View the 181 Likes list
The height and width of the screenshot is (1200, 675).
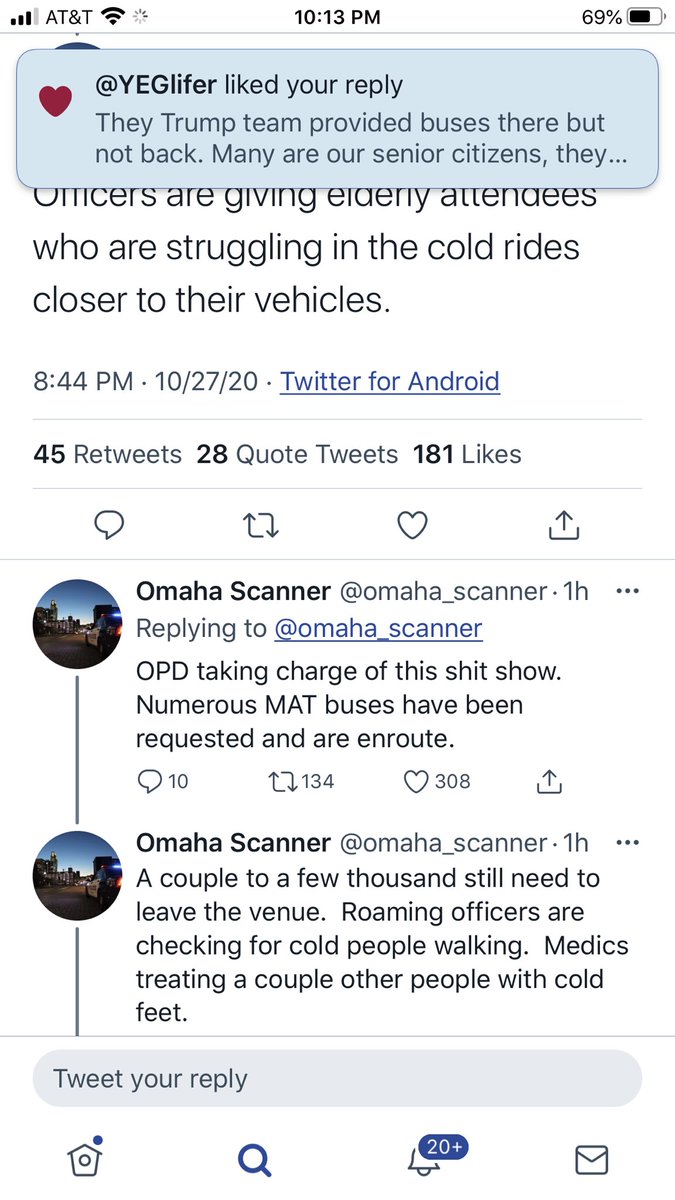467,454
